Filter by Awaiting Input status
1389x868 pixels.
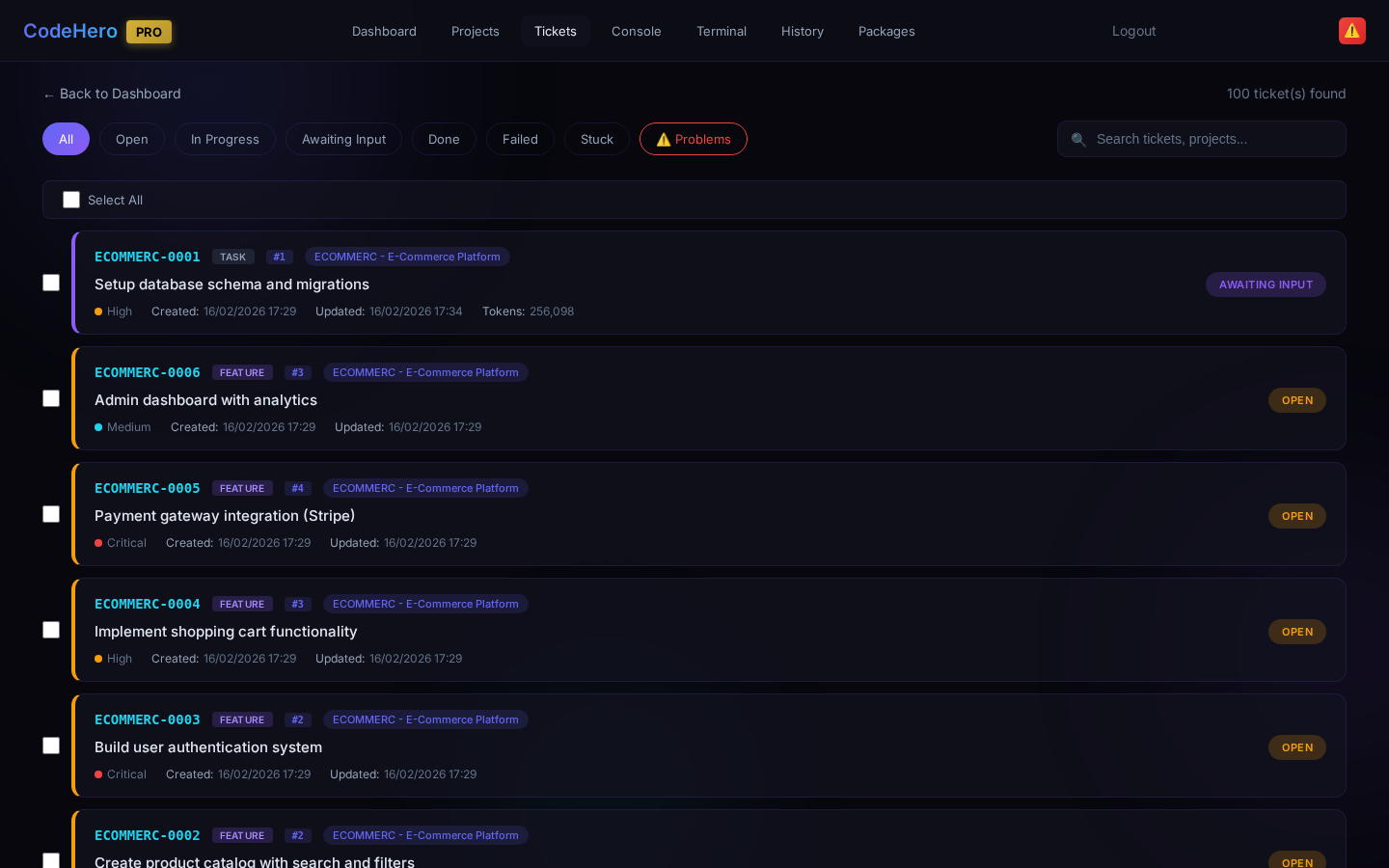pyautogui.click(x=343, y=139)
